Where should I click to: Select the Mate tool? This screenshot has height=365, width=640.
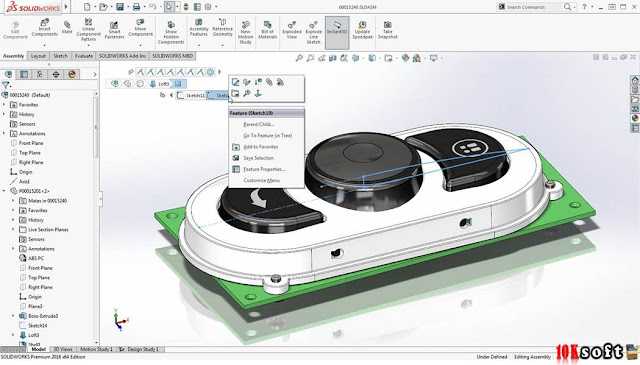[x=67, y=28]
